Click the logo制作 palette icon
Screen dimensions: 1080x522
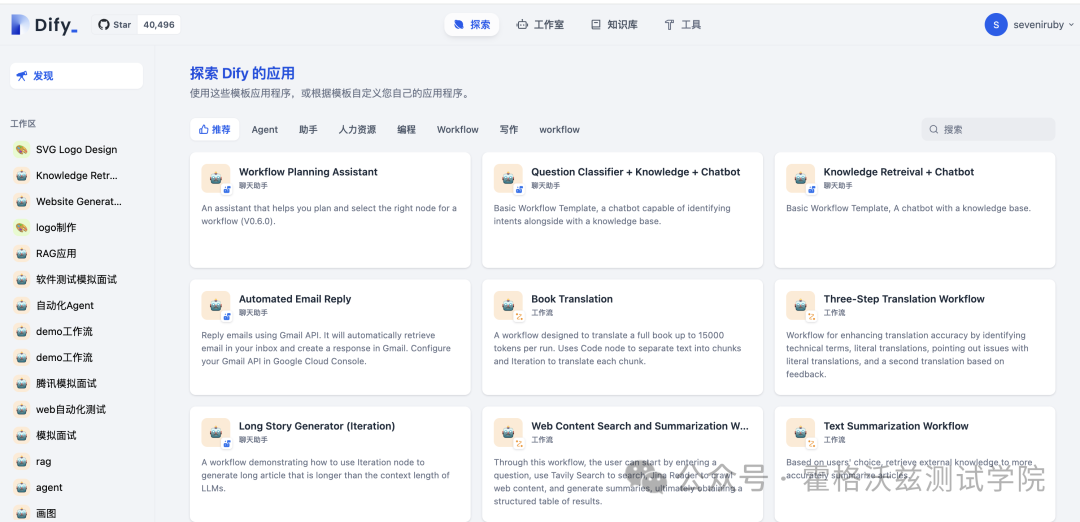pyautogui.click(x=21, y=227)
